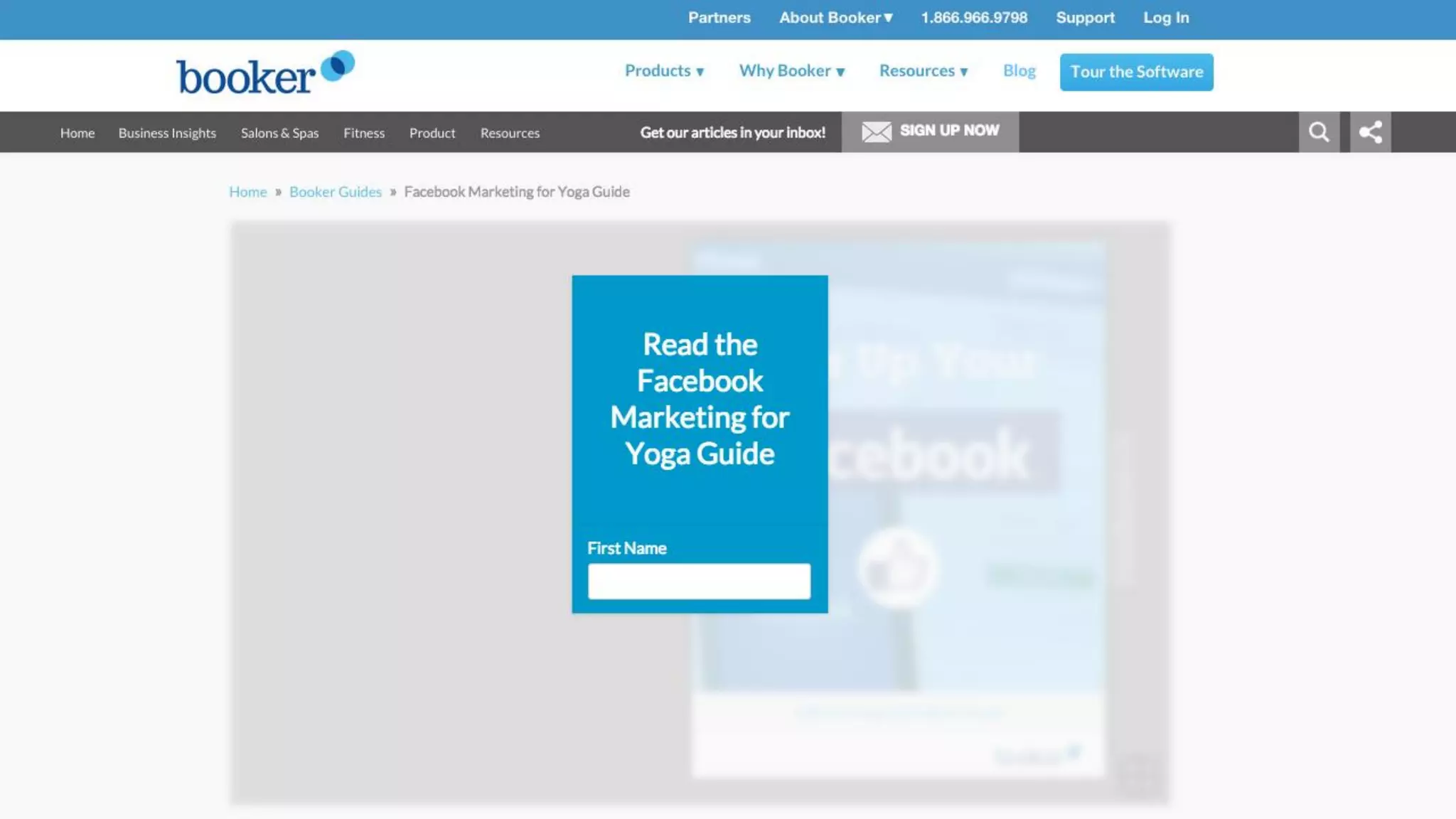The height and width of the screenshot is (819, 1456).
Task: Expand the Products dropdown
Action: [664, 71]
